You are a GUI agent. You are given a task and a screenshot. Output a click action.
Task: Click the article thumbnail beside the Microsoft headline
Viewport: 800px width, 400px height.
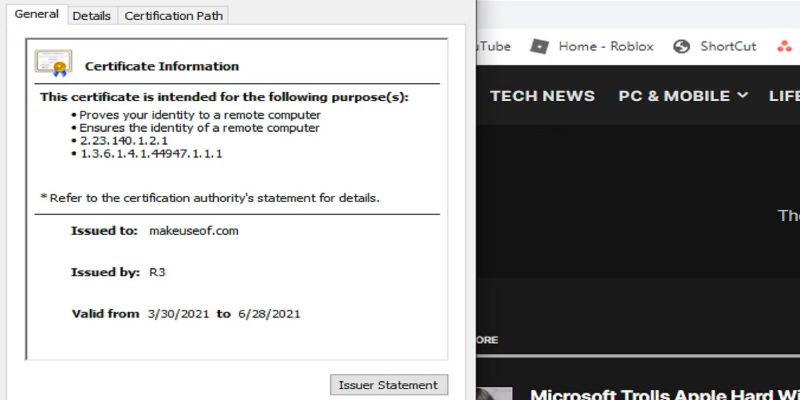click(x=494, y=394)
